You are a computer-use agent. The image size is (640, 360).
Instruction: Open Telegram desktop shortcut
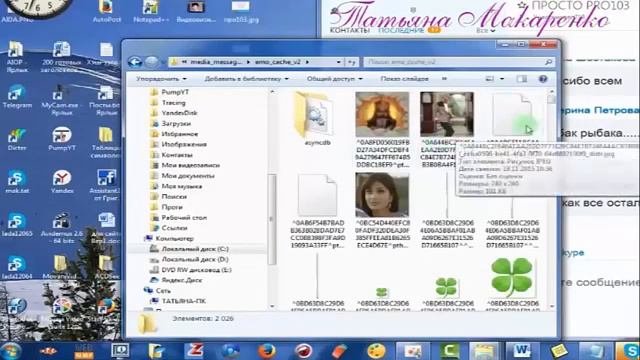[17, 97]
